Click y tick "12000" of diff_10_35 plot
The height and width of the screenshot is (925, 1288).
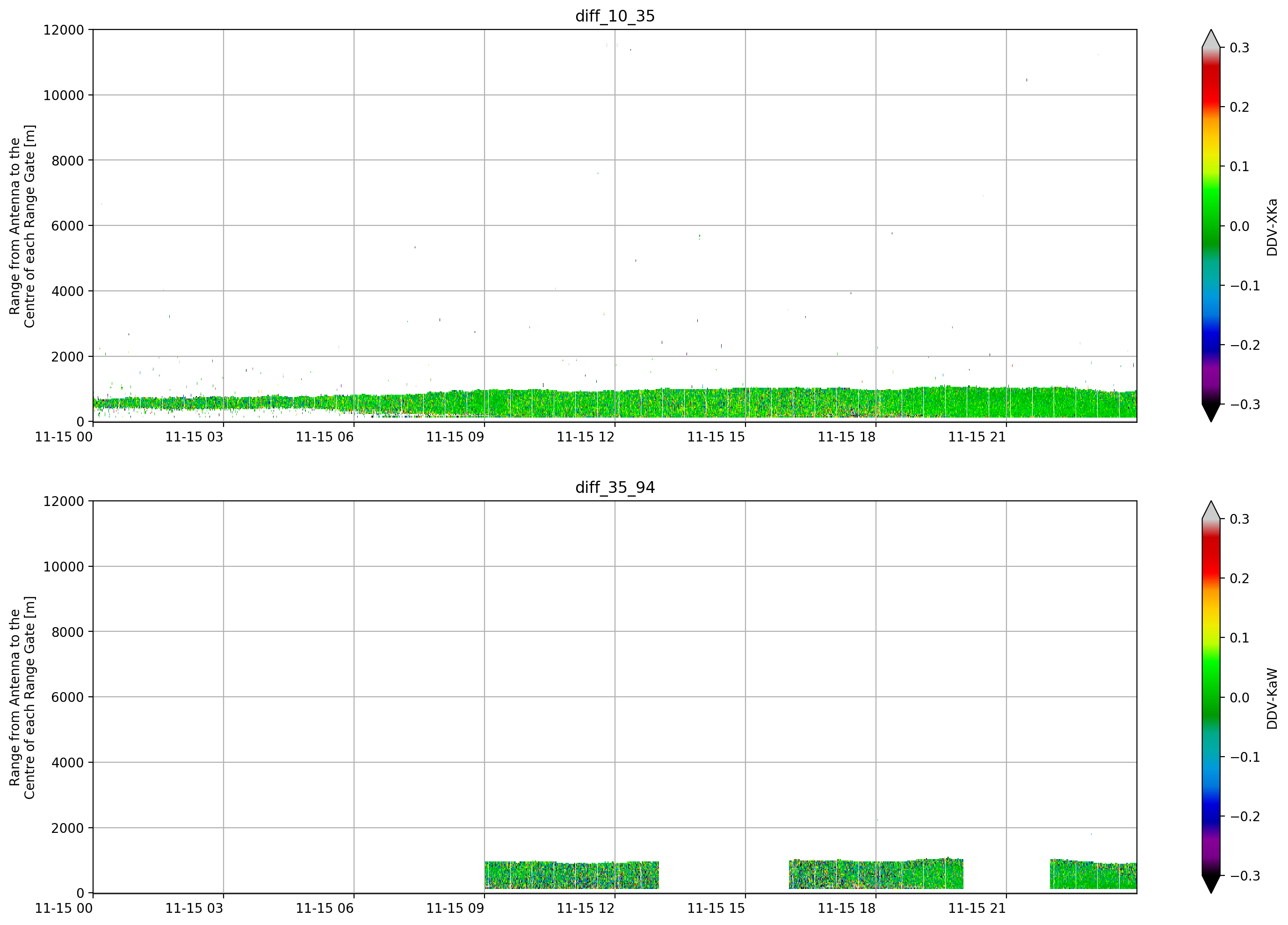click(x=64, y=30)
